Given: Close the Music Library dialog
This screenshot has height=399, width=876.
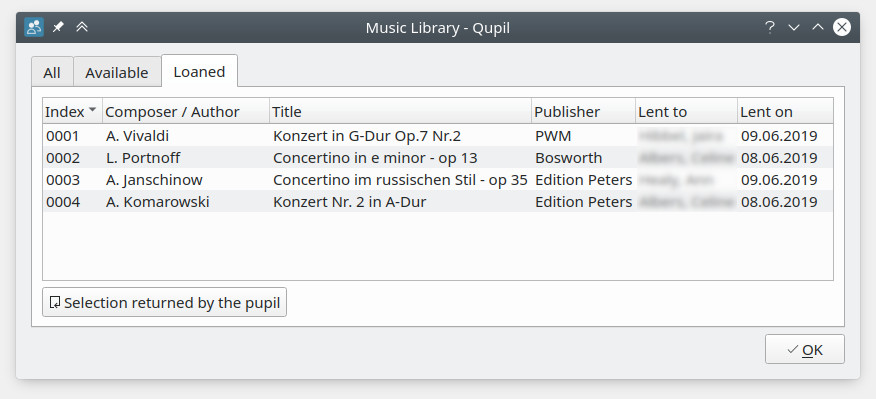Looking at the screenshot, I should click(842, 27).
